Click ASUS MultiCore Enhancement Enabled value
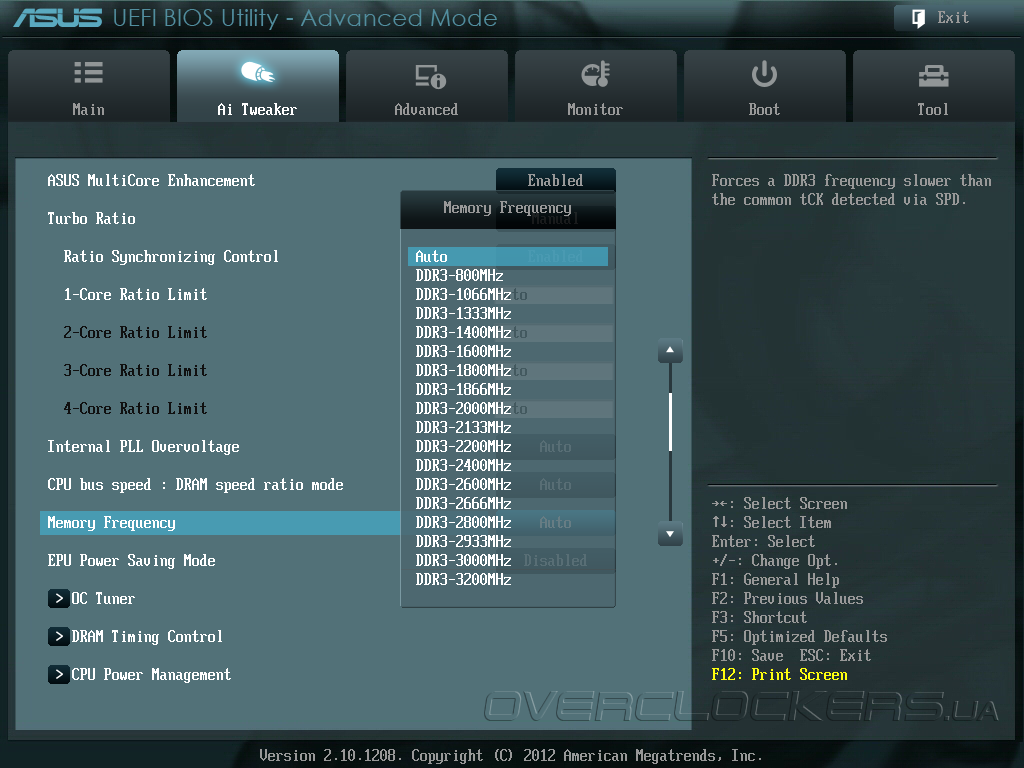 coord(556,180)
